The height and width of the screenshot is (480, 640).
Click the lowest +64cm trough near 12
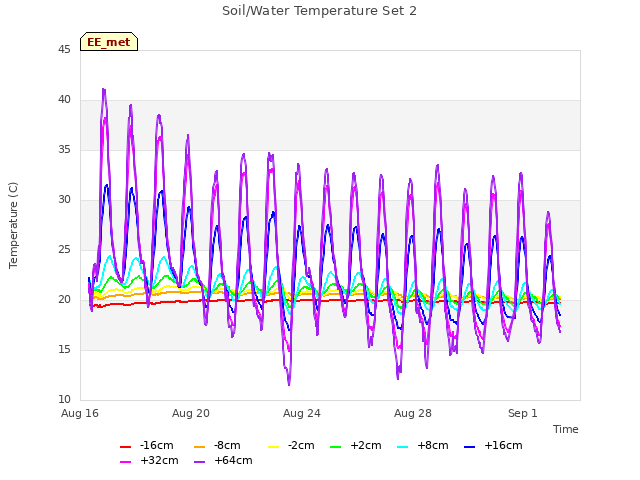tap(289, 384)
